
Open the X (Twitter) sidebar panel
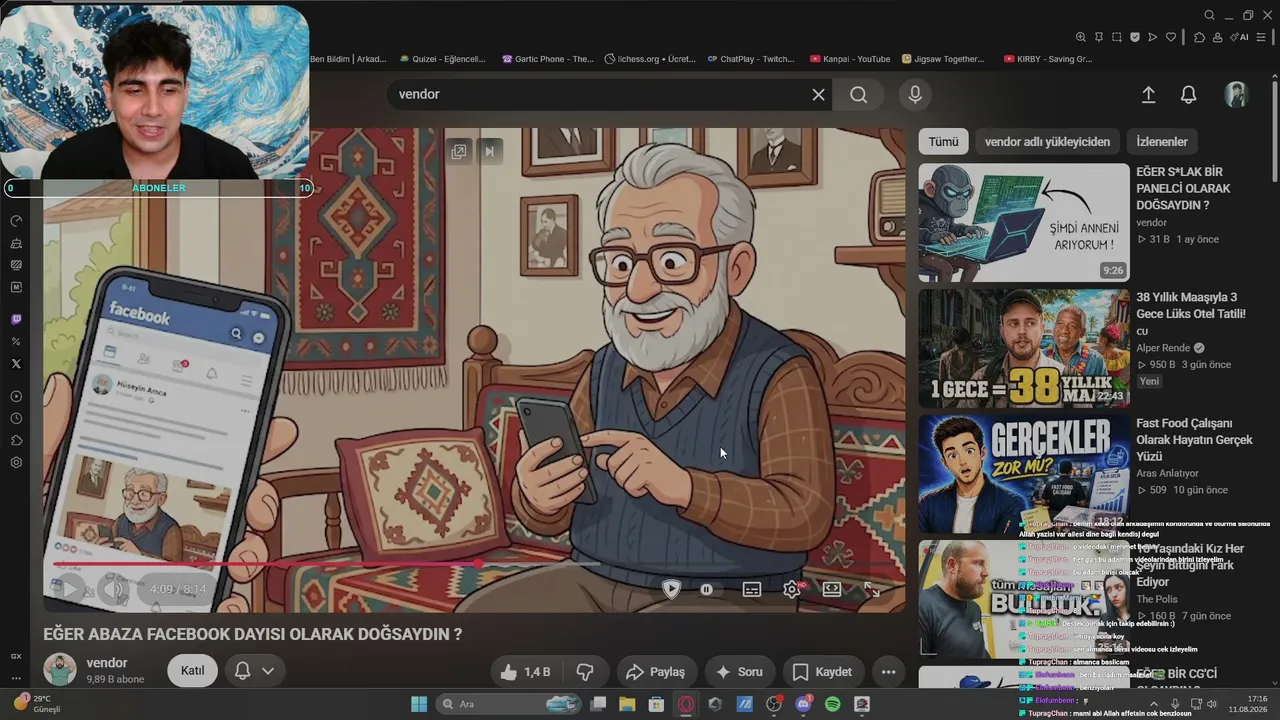point(16,364)
